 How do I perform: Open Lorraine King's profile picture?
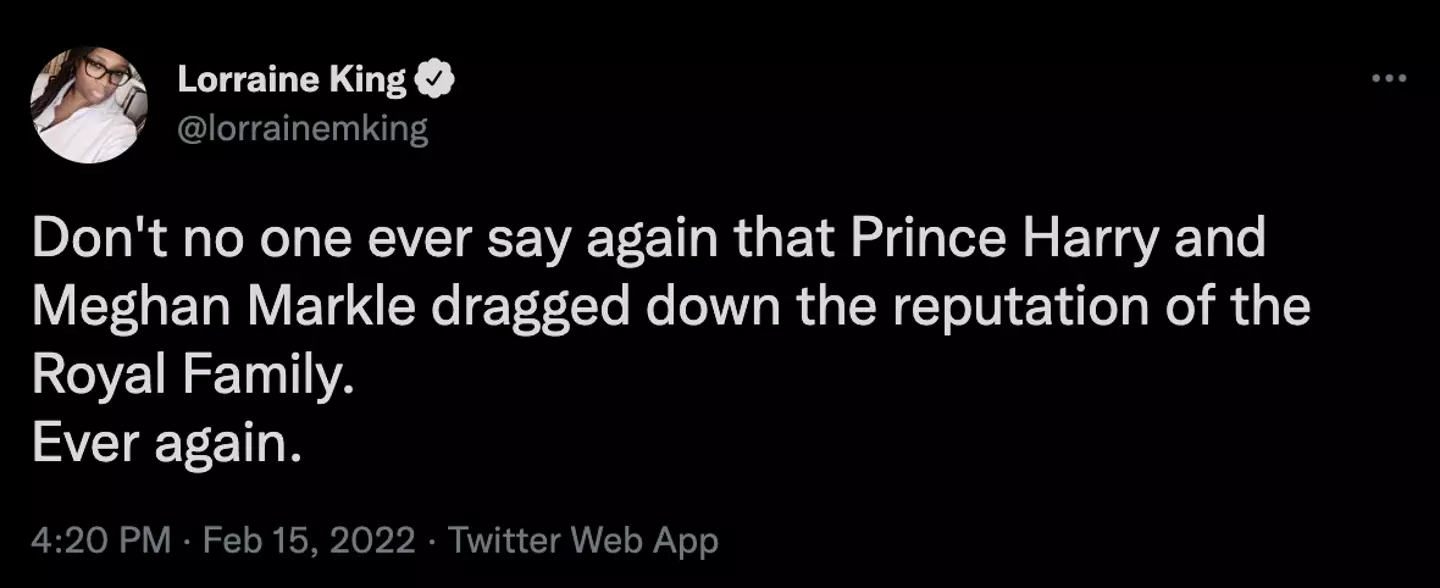coord(89,104)
